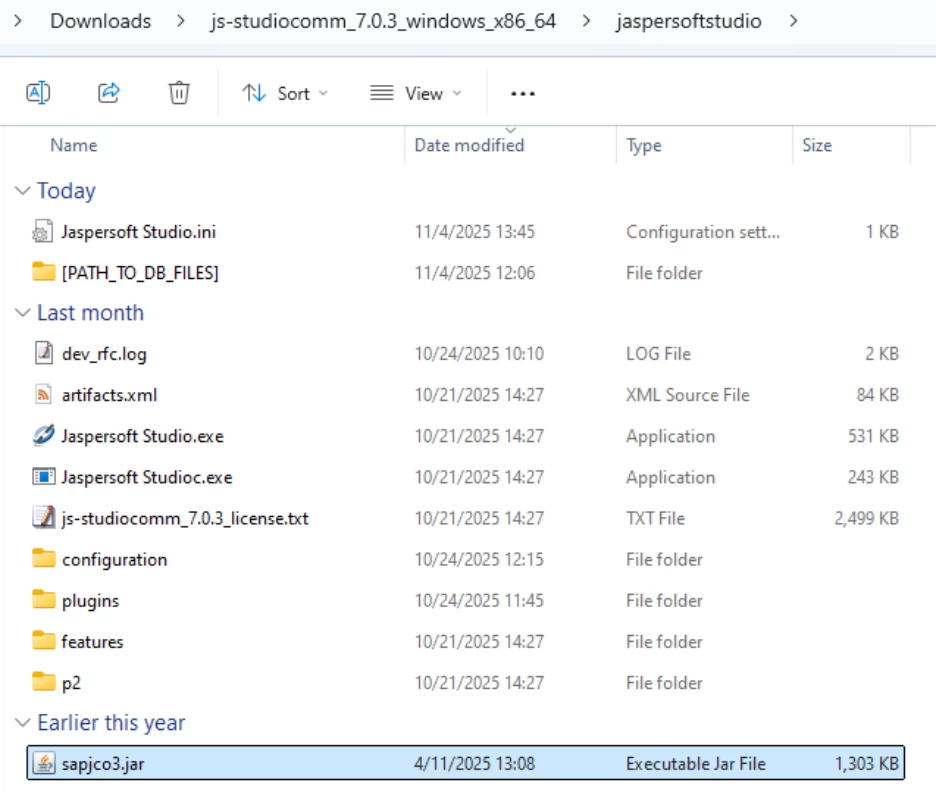Click the js-studiocomm_7.0.3_license.txt file name
Viewport: 936px width, 792px height.
coord(185,519)
